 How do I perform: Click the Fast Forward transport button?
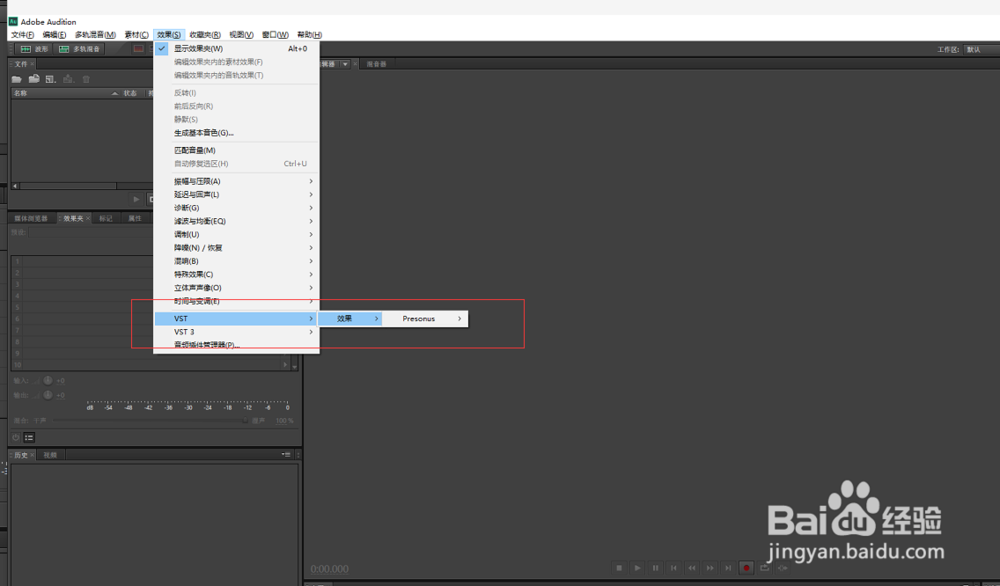[710, 568]
